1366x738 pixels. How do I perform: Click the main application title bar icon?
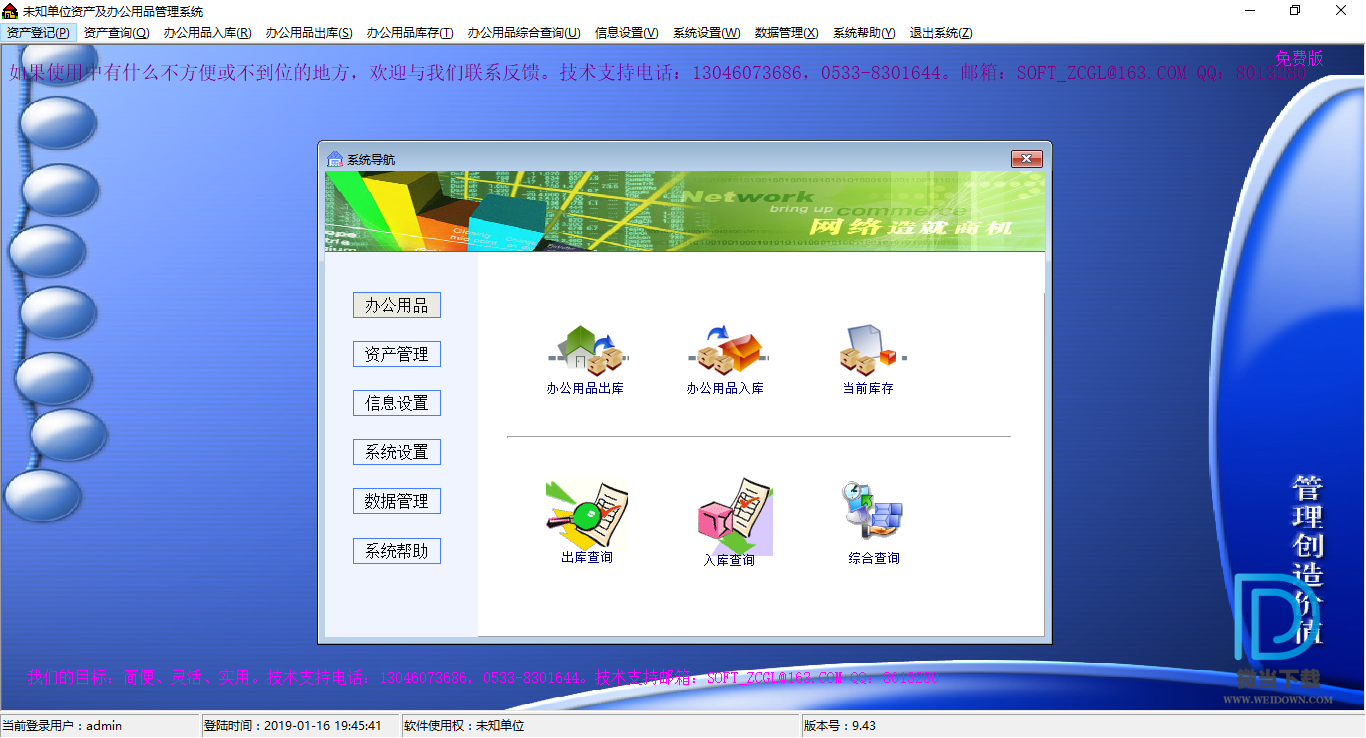point(10,11)
